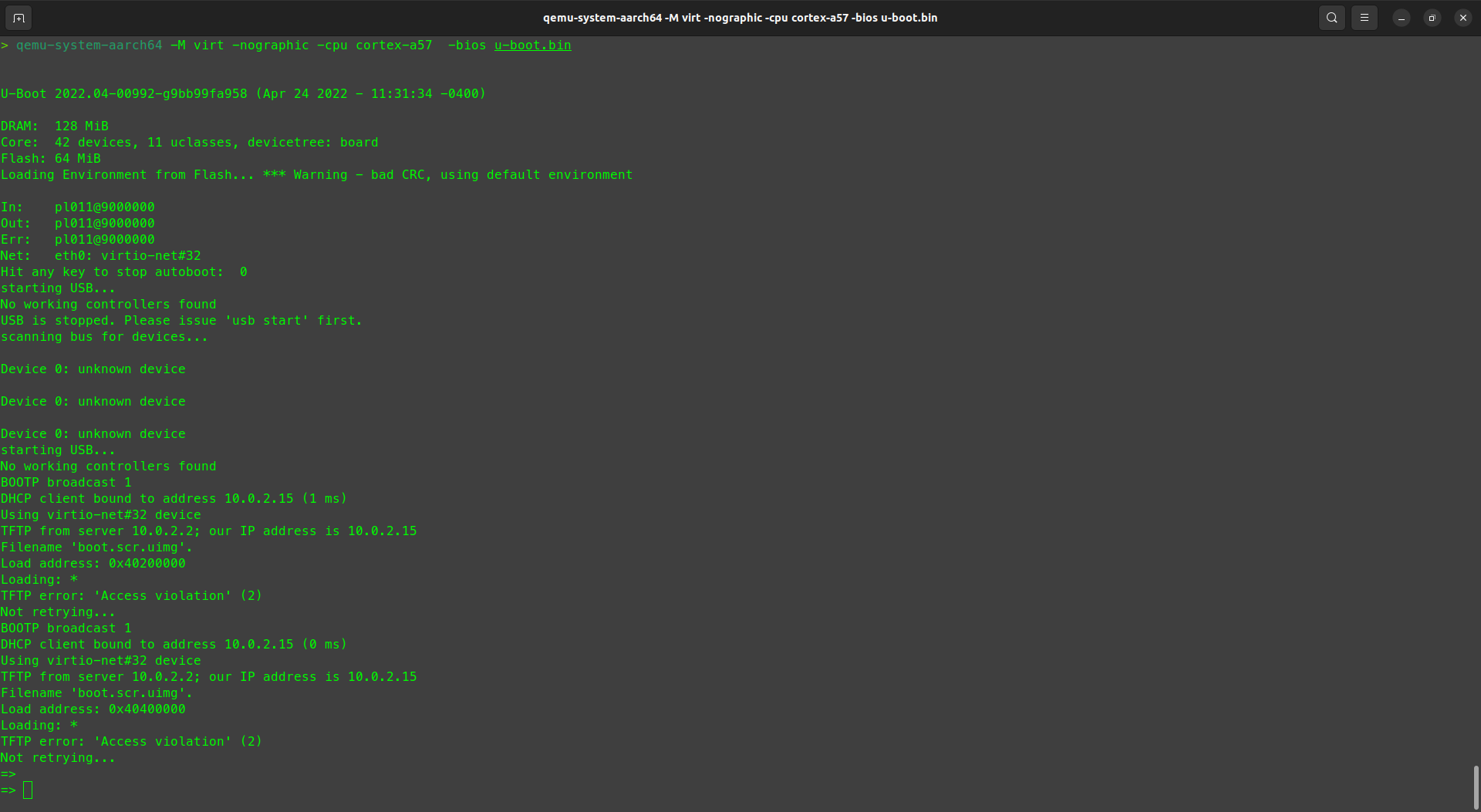Click the u-boot.bin underlined filename
1481x812 pixels.
[532, 45]
